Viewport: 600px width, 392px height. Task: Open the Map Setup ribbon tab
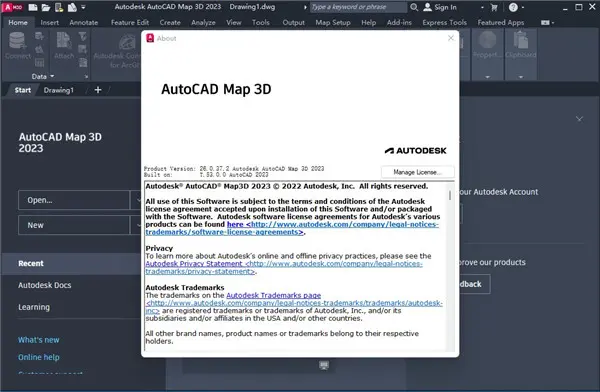tap(333, 23)
